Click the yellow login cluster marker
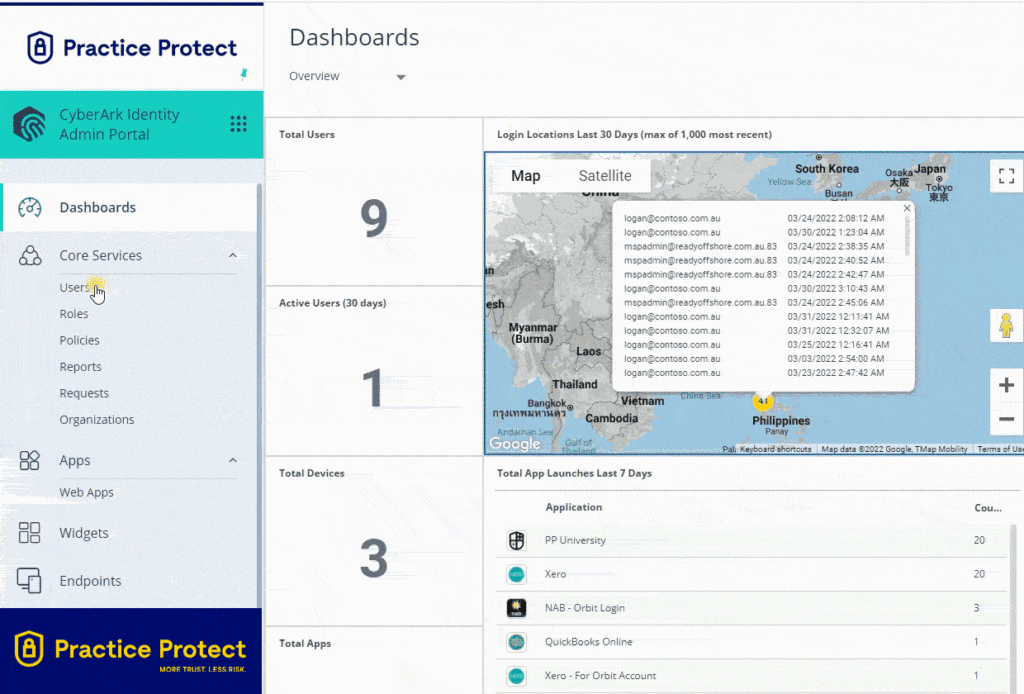1024x694 pixels. tap(763, 401)
